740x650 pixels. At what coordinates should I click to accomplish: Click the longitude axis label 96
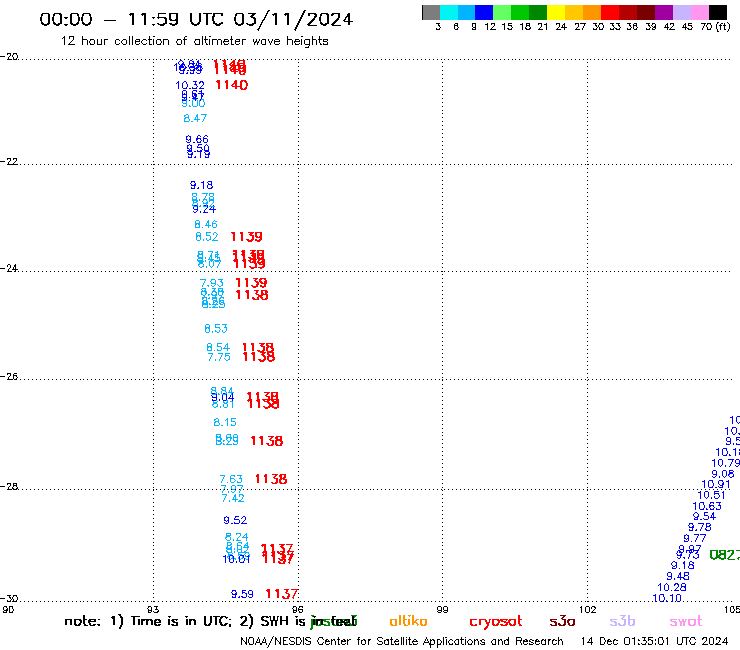[x=297, y=609]
